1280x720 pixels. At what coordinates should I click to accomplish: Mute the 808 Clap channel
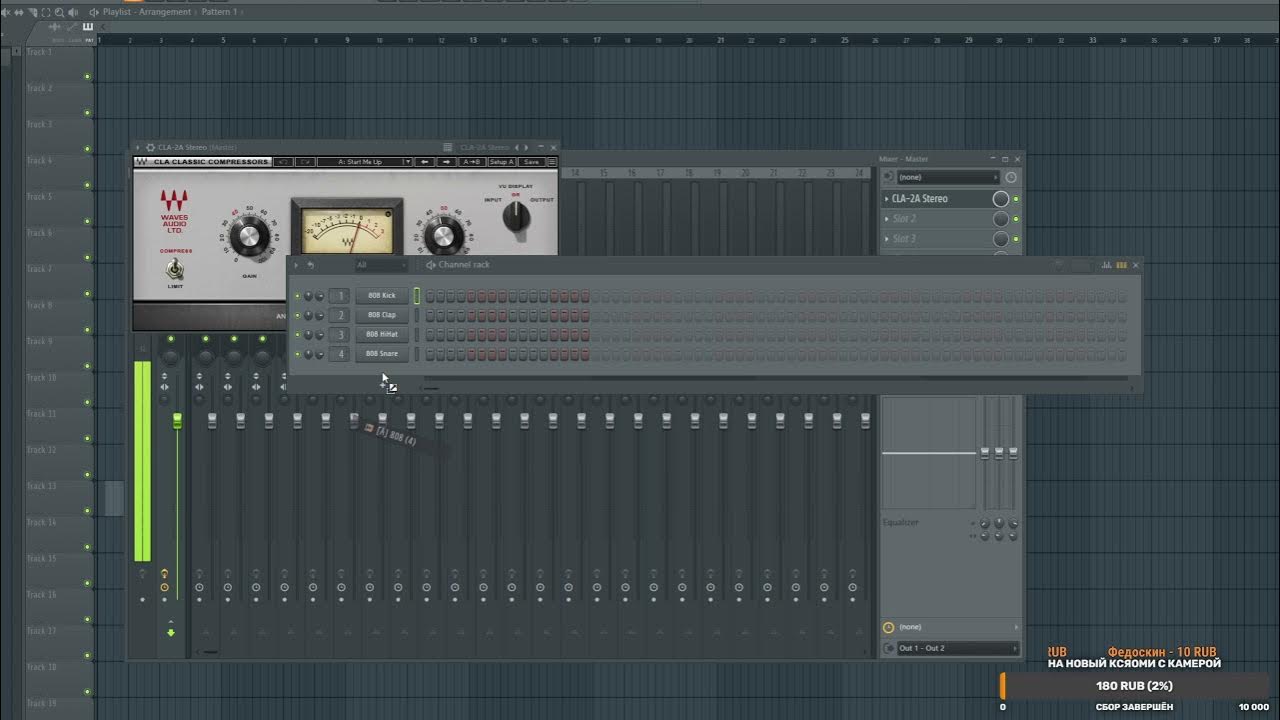(x=297, y=315)
